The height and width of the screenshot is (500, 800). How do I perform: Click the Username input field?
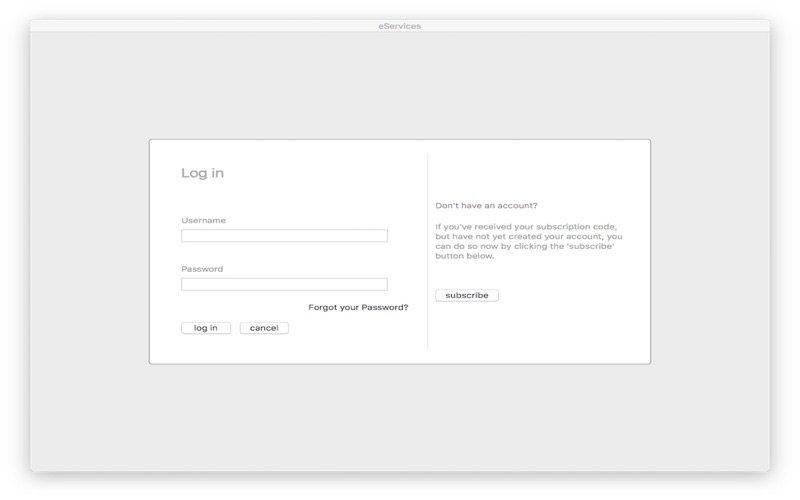click(x=284, y=236)
